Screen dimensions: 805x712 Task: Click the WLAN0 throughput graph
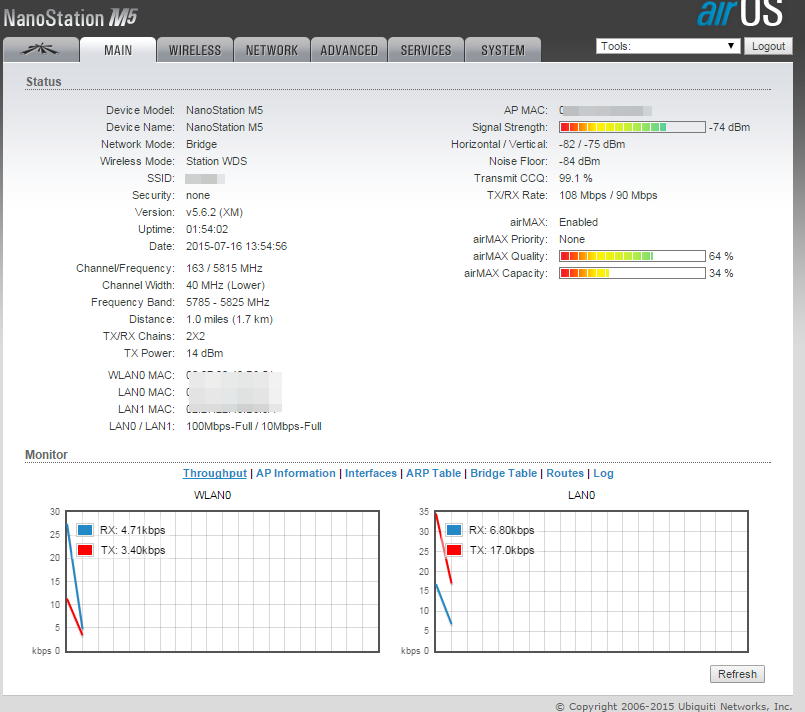pos(223,582)
